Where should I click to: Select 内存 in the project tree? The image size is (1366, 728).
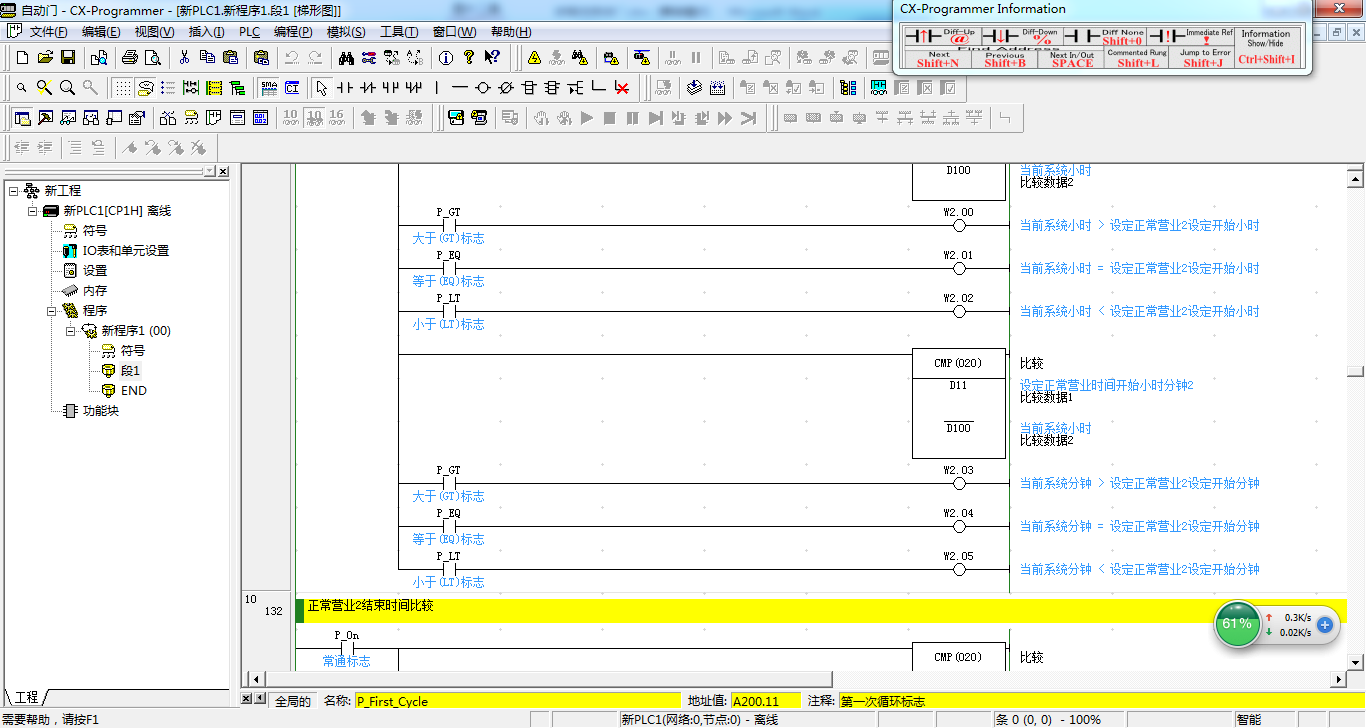tap(95, 290)
